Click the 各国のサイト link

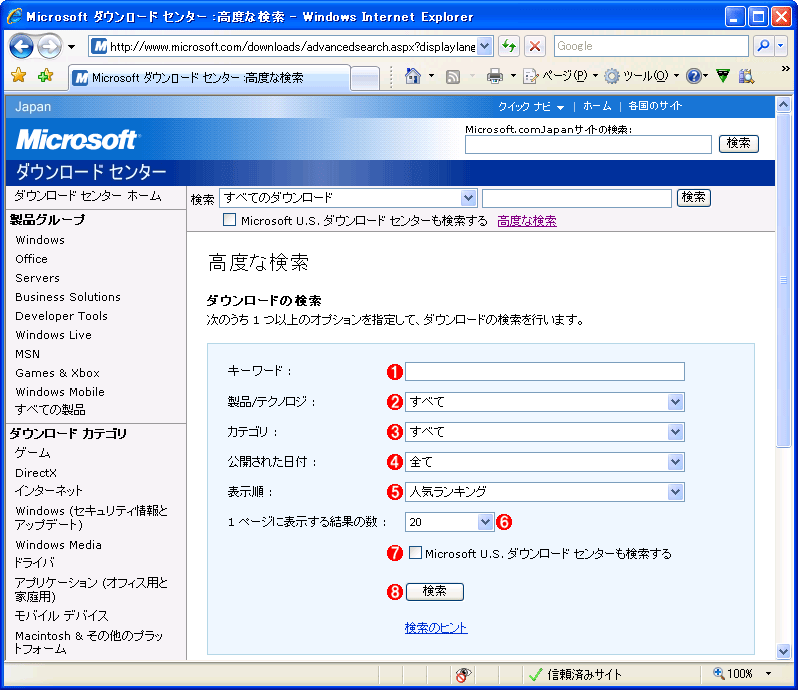(x=654, y=106)
